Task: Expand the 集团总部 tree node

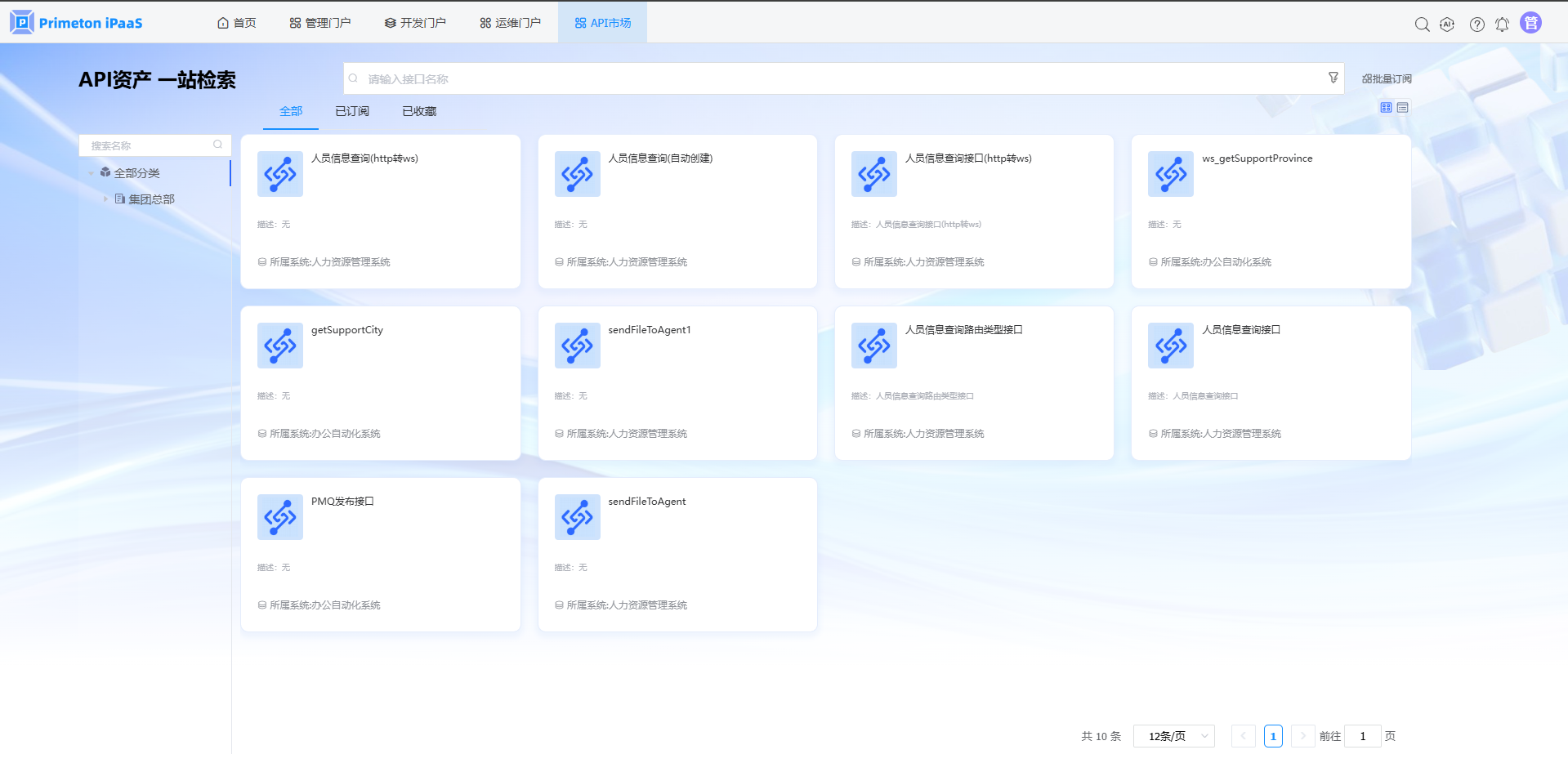Action: pos(105,199)
